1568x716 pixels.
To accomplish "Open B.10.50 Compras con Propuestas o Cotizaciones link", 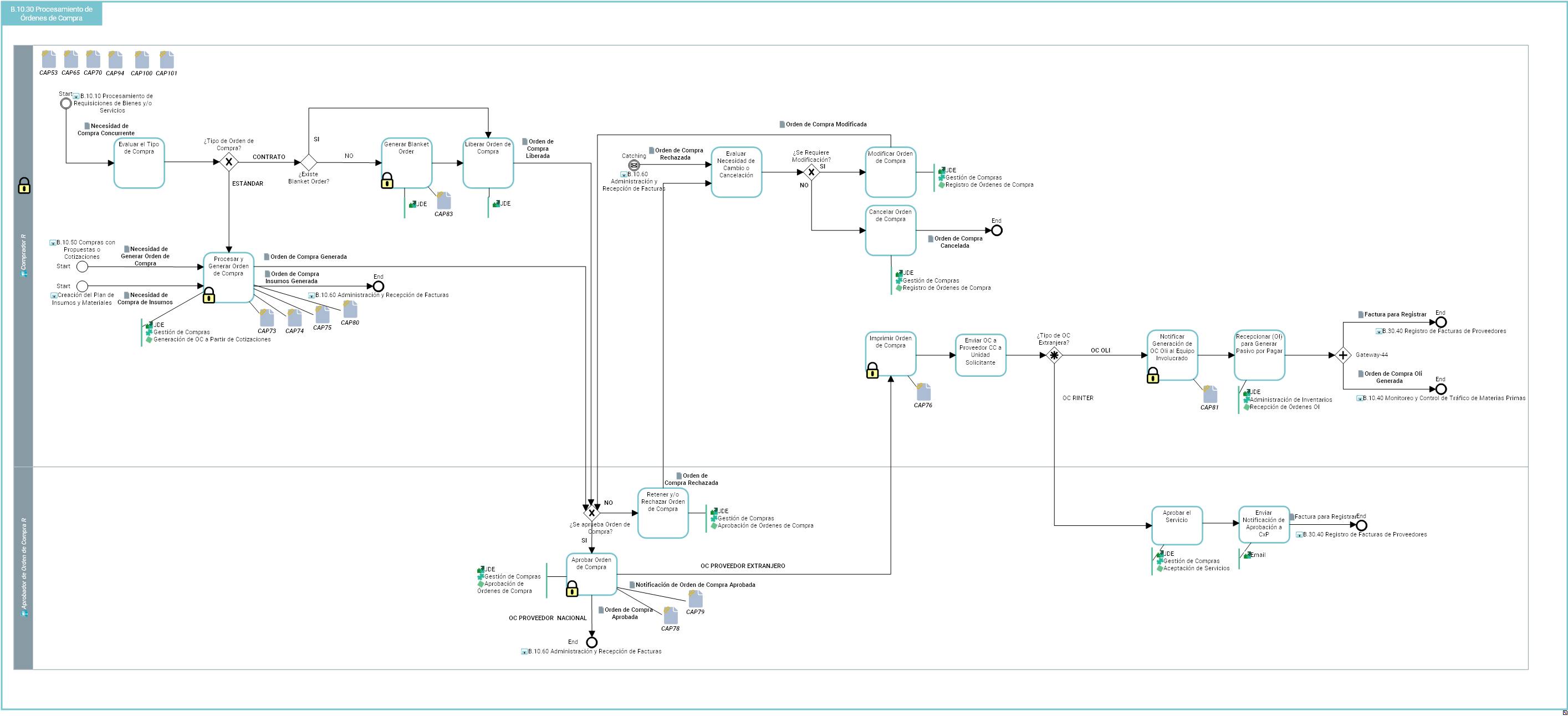I will pyautogui.click(x=82, y=249).
